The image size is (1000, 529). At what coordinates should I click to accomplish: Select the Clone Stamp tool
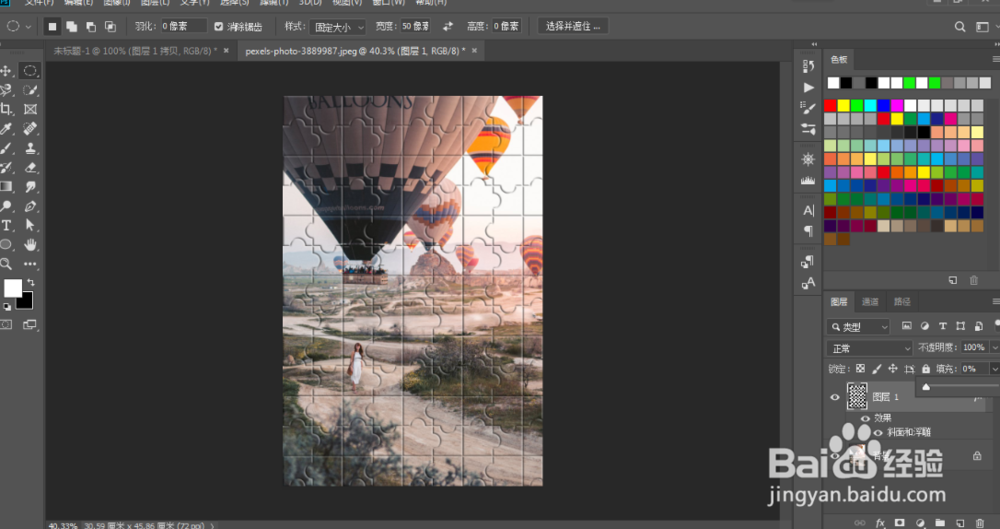coord(30,148)
